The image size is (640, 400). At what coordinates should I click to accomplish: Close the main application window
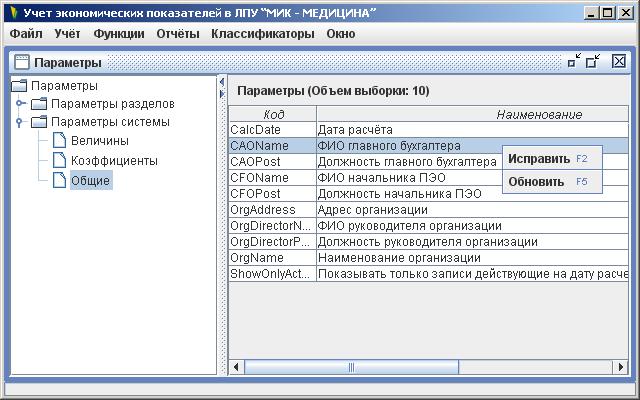626,13
